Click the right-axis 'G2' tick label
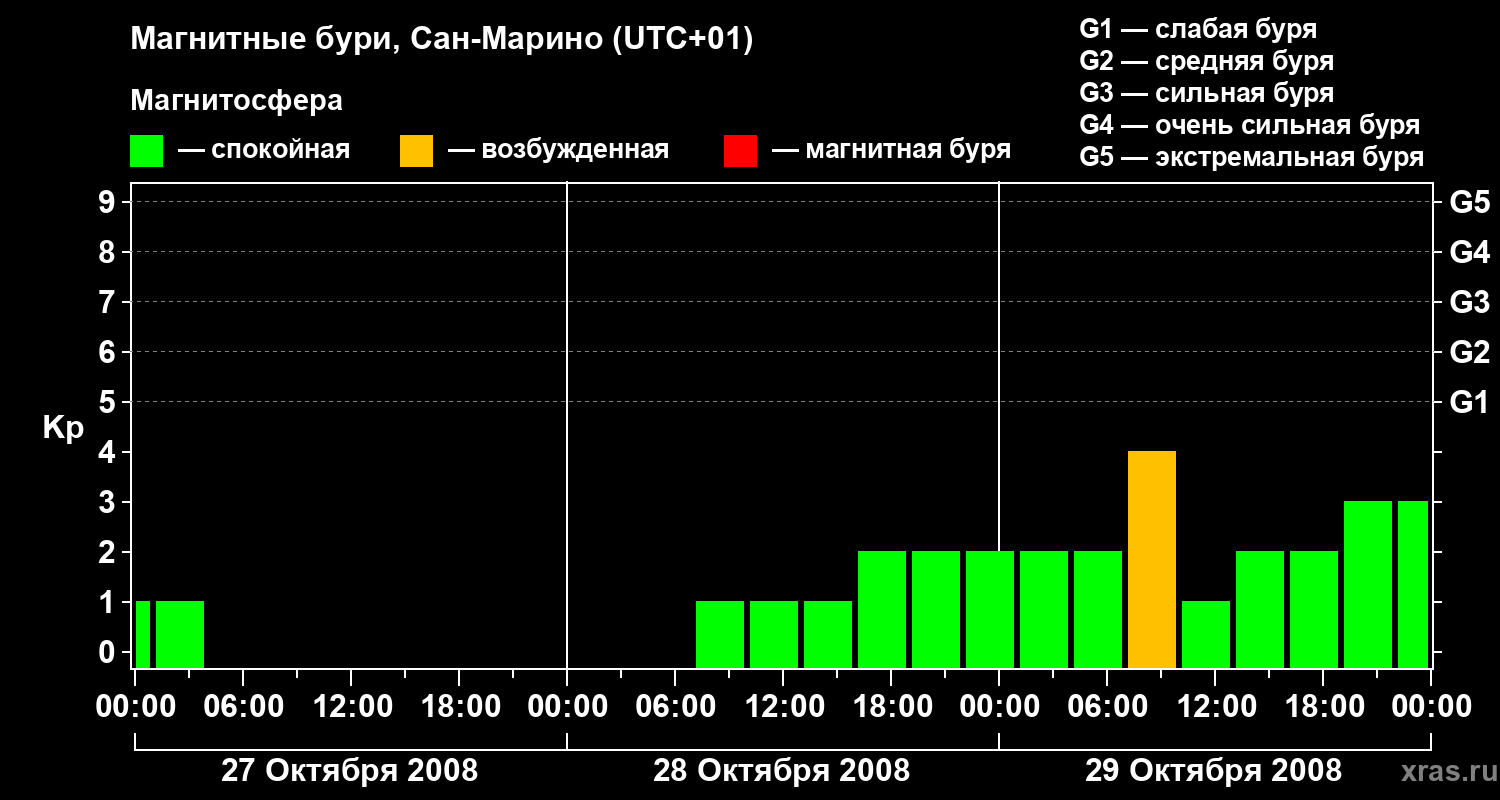 [1469, 352]
